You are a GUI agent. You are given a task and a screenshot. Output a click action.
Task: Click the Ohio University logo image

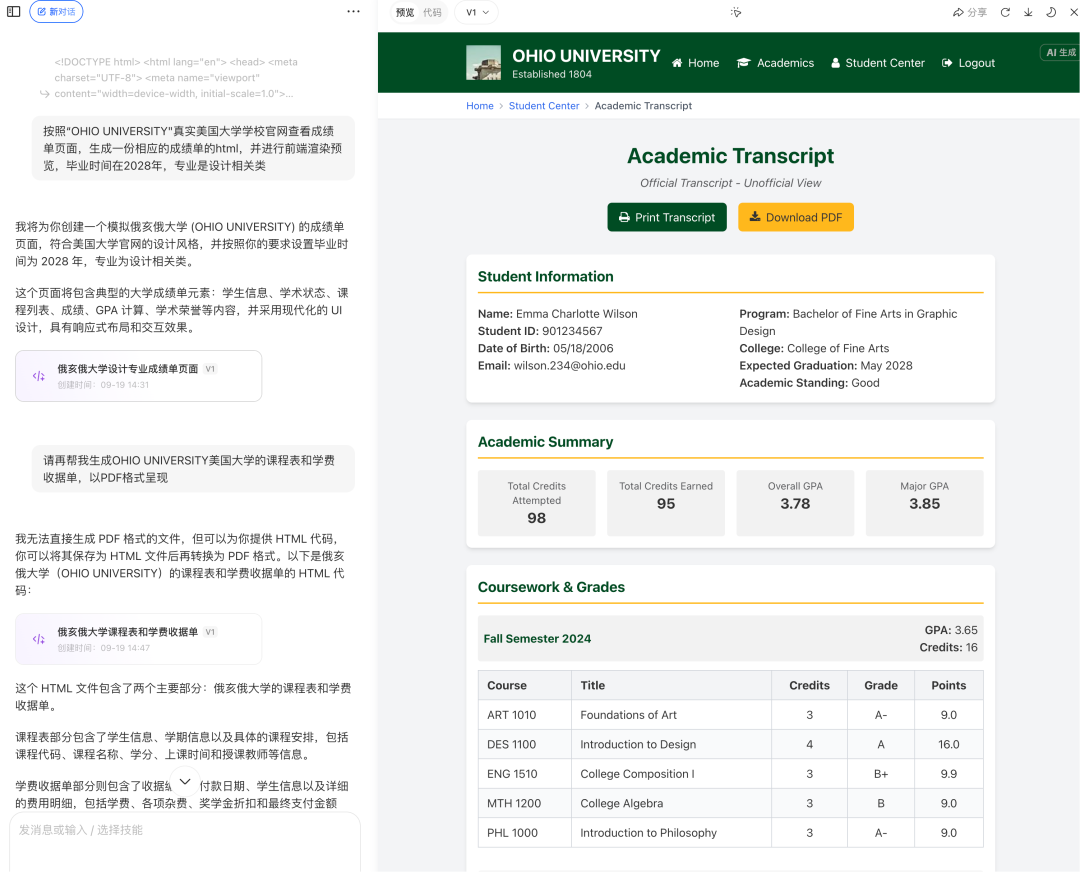(484, 63)
